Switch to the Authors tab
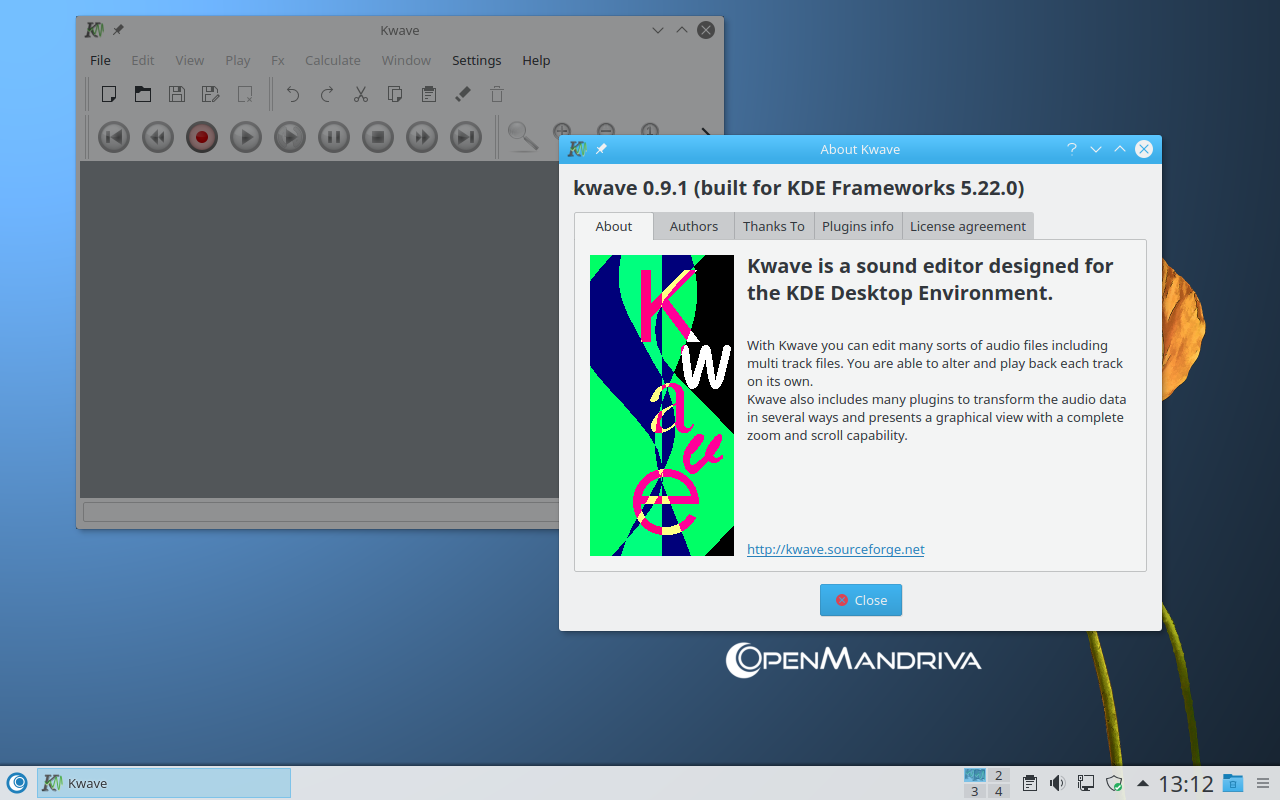Viewport: 1280px width, 800px height. [693, 226]
